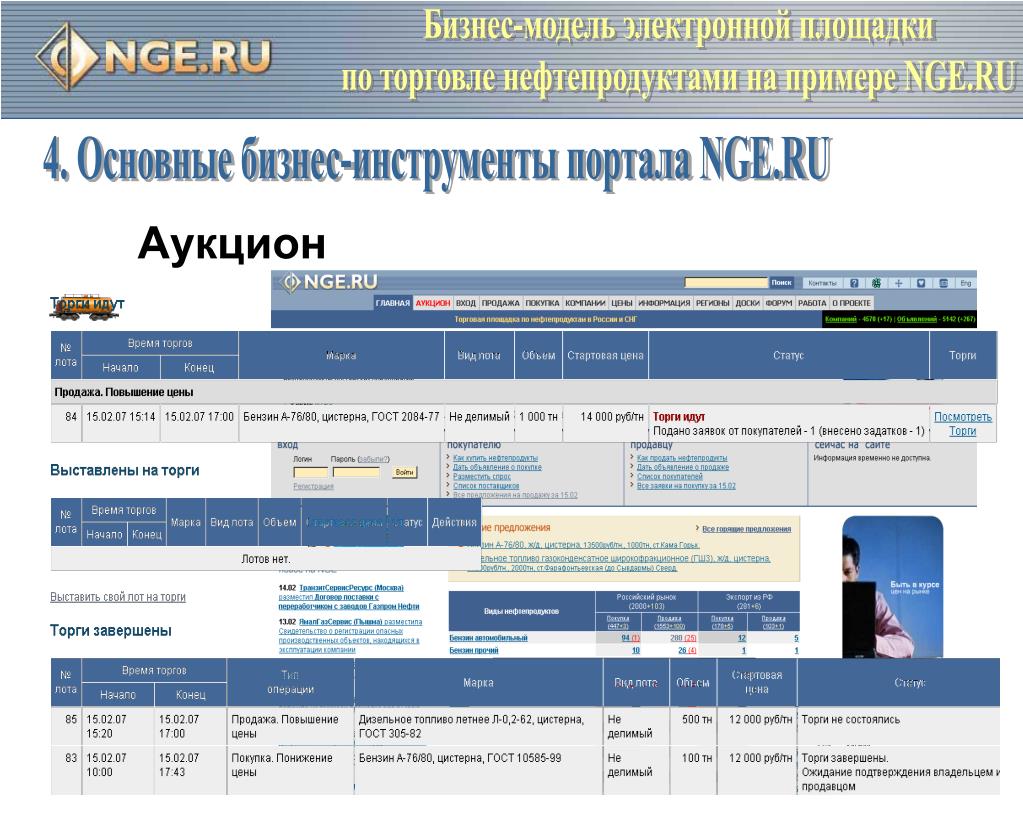Open 'Все горячие предложения' link

[x=746, y=529]
